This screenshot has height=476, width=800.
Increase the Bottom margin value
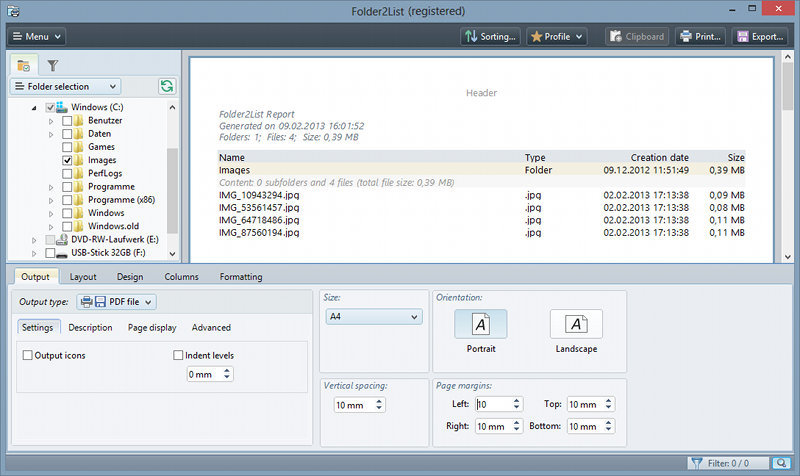click(x=608, y=423)
